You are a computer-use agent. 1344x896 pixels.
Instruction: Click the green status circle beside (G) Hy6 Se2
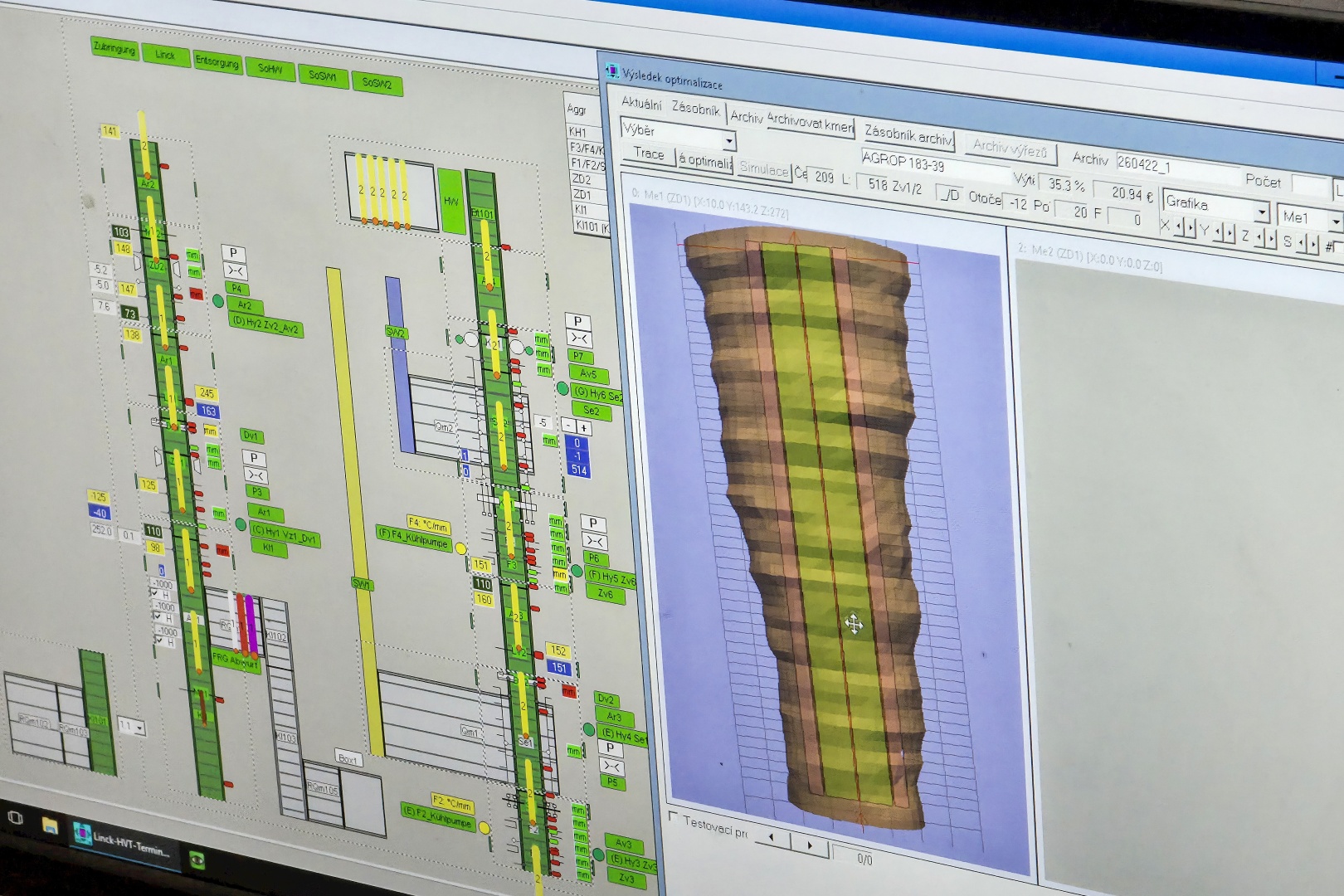[x=562, y=388]
